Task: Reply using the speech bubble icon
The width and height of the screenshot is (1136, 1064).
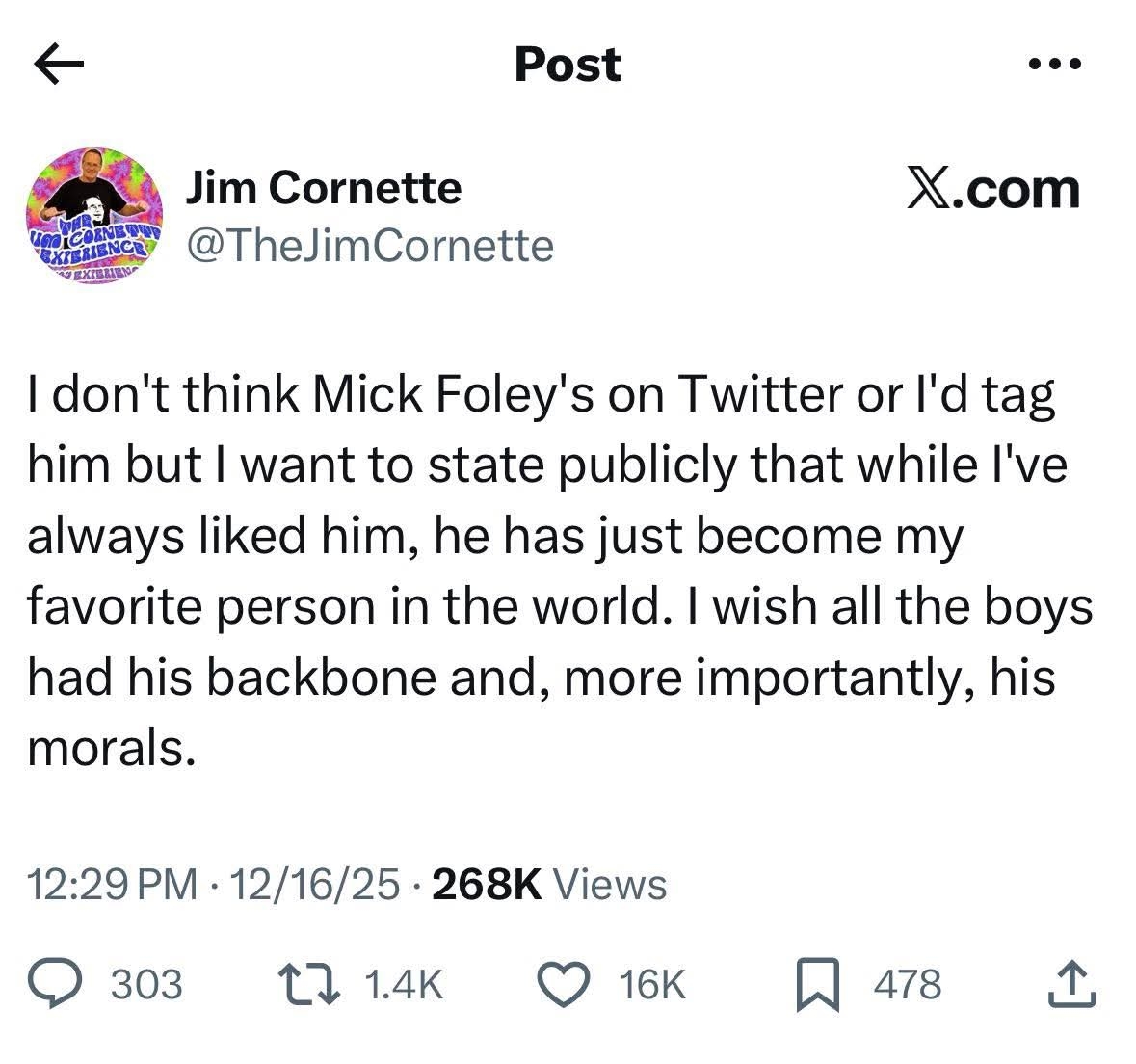Action: [x=63, y=985]
